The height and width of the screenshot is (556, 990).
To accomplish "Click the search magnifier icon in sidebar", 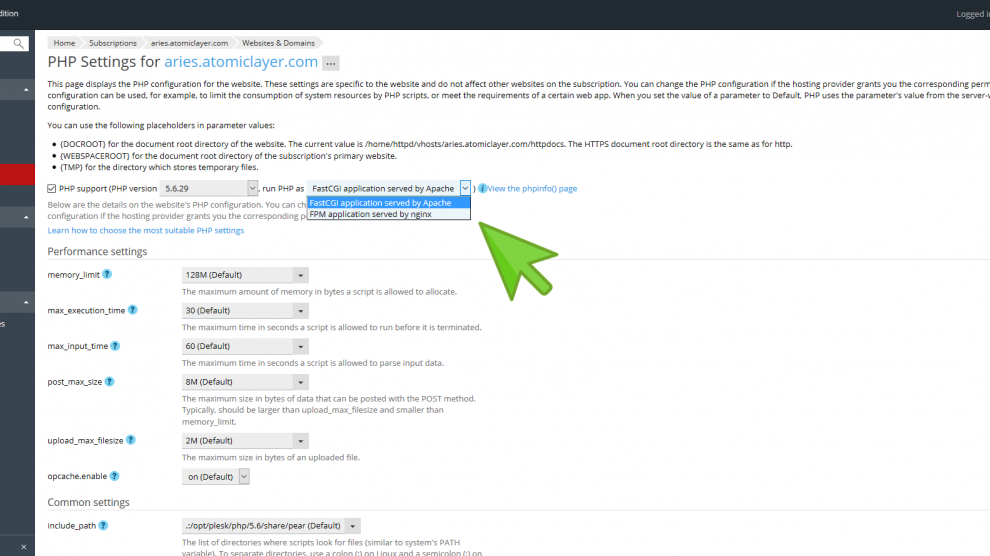I will click(x=18, y=44).
